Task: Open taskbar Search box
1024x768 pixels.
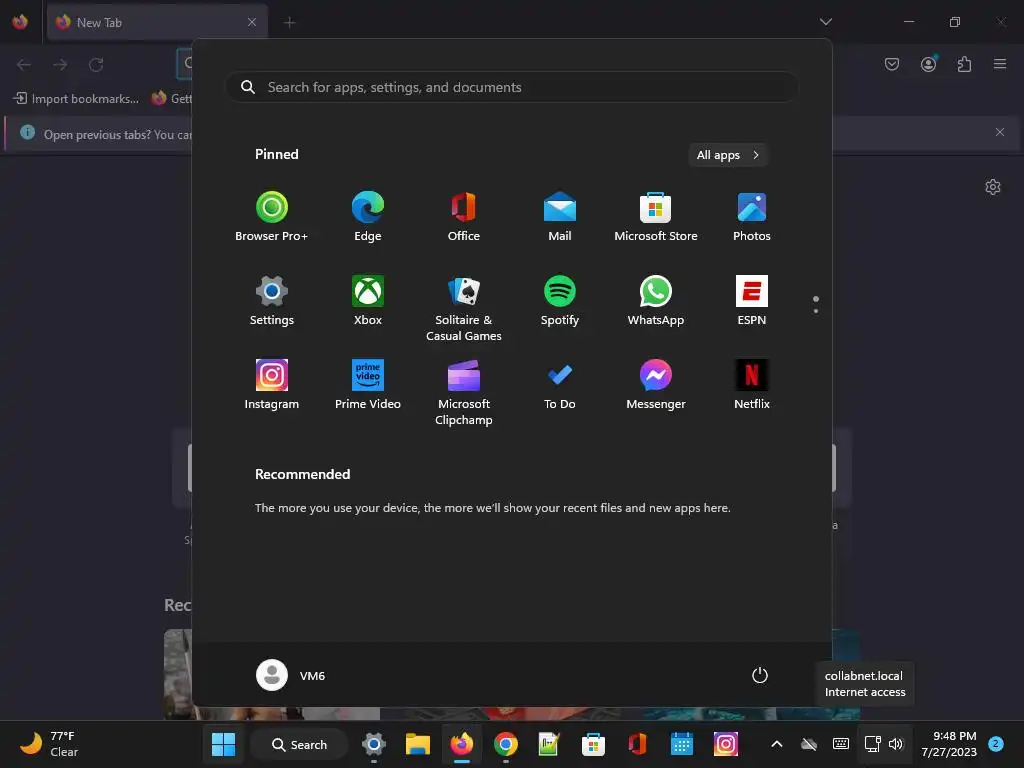Action: (x=299, y=744)
